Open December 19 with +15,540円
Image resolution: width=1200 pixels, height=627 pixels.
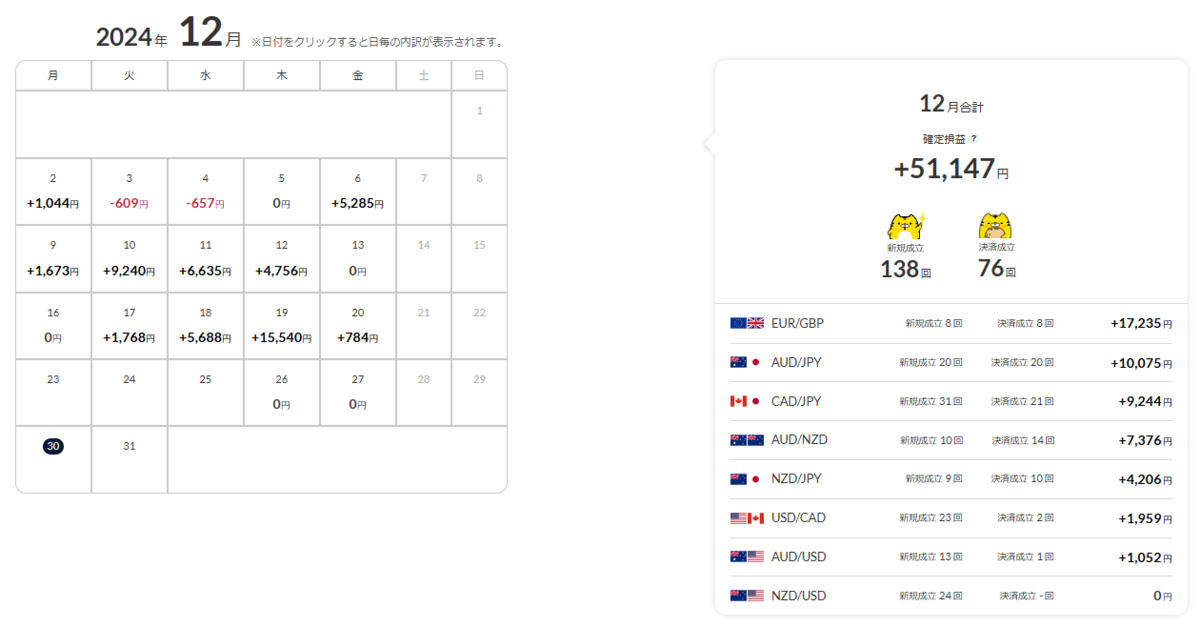[282, 325]
